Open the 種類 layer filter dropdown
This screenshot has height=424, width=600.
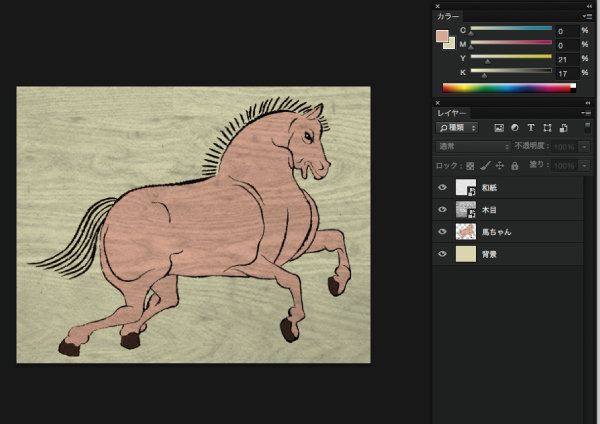458,128
